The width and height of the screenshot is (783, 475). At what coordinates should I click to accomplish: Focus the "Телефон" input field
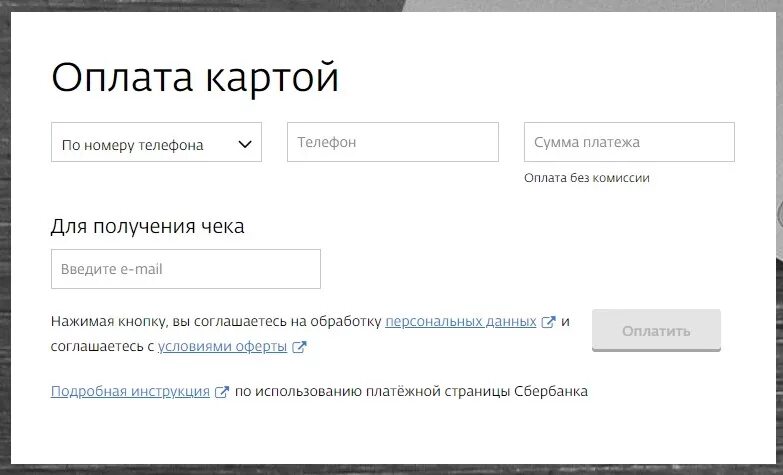click(392, 142)
